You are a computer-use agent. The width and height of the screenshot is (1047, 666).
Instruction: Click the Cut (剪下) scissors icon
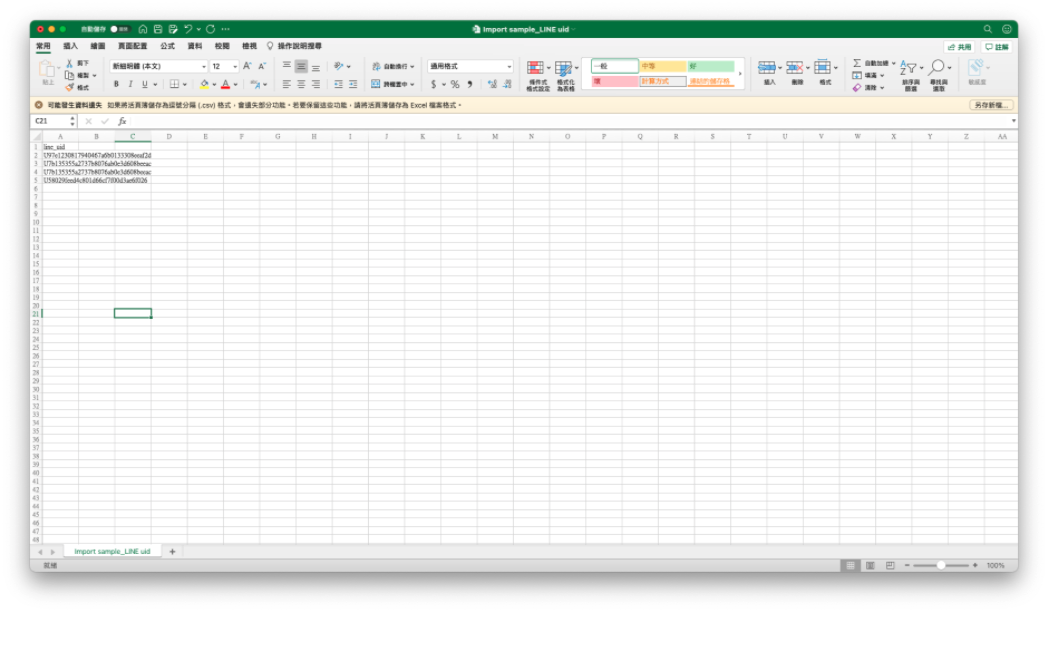[70, 63]
